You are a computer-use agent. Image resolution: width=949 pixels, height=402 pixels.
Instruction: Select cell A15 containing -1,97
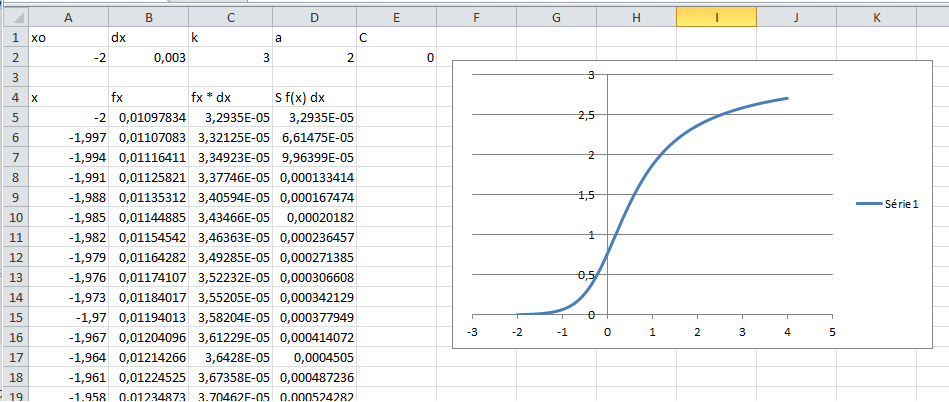tap(68, 317)
